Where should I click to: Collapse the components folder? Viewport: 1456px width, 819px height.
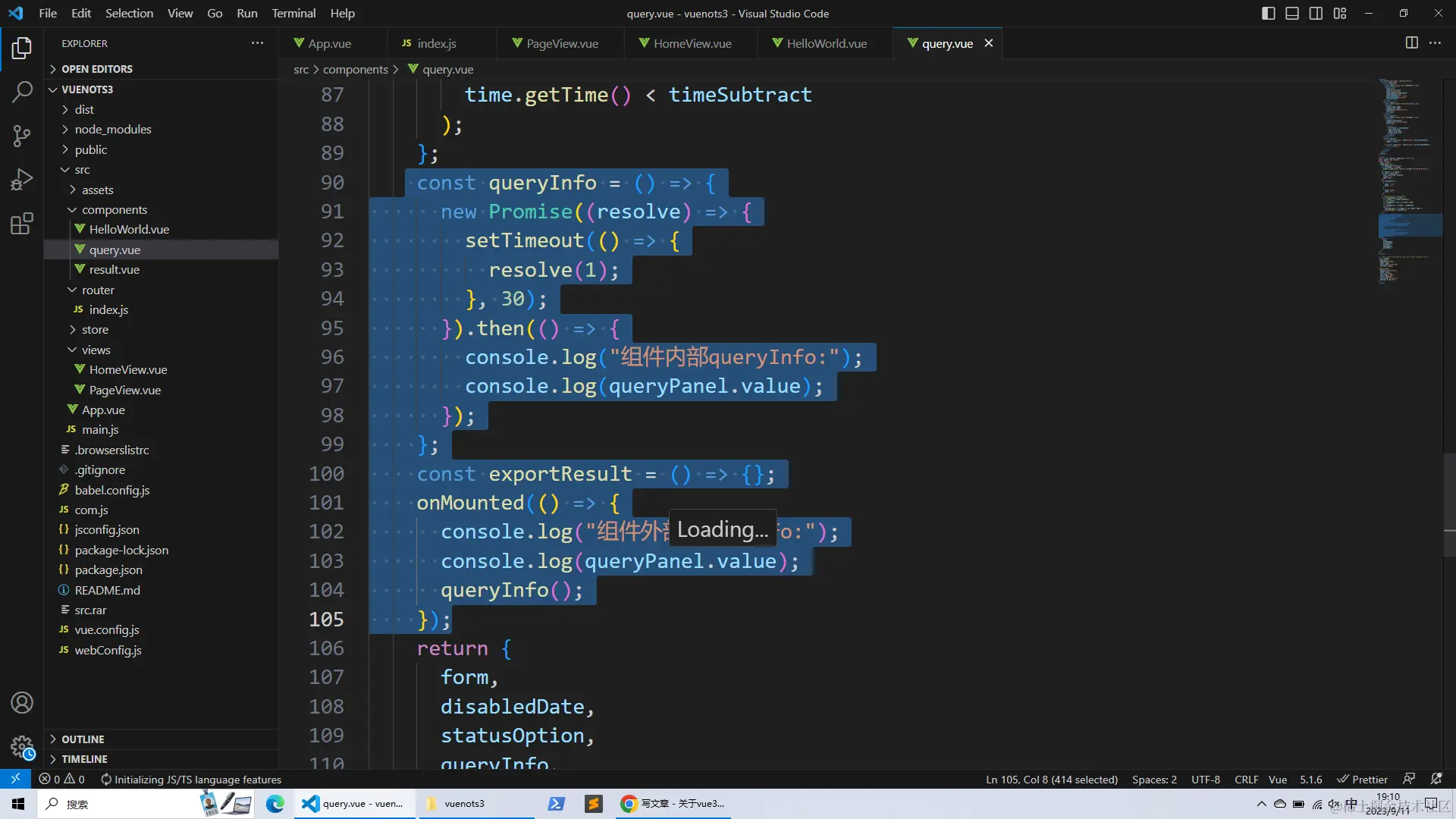point(114,210)
